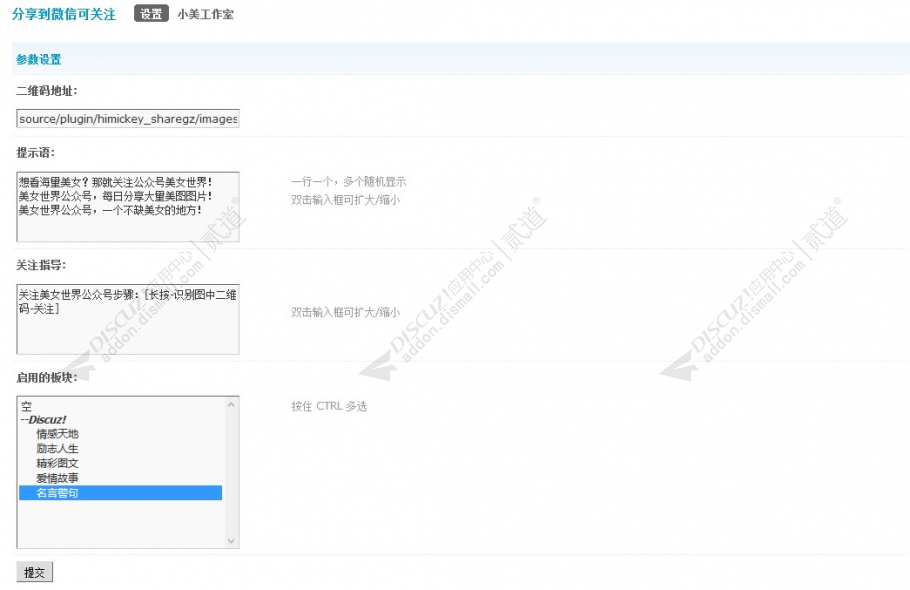Click the board list scrollbar track
Image resolution: width=910 pixels, height=590 pixels.
(232, 472)
